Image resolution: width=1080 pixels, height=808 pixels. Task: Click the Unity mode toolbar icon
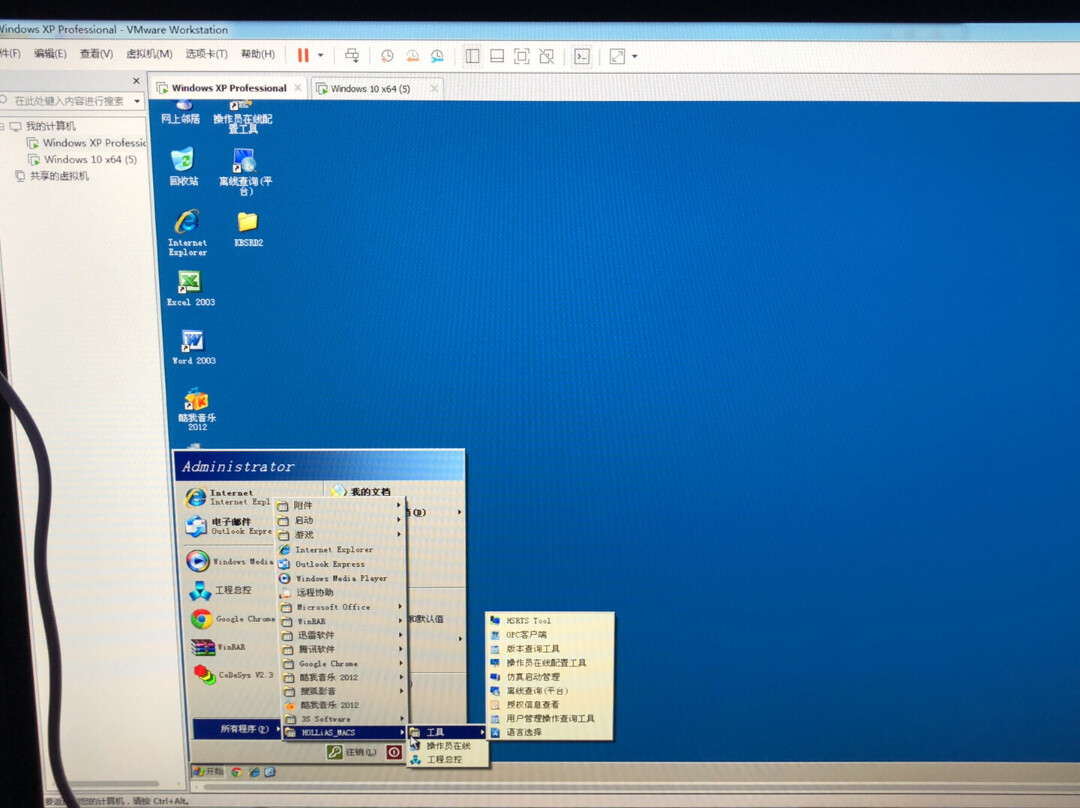pyautogui.click(x=547, y=56)
